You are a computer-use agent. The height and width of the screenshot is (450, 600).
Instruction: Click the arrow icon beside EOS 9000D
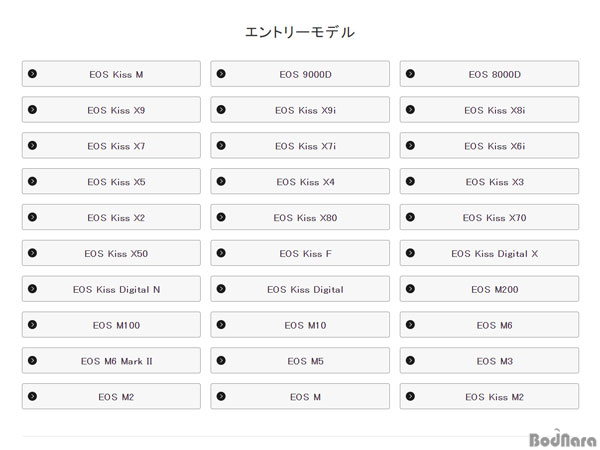[221, 73]
